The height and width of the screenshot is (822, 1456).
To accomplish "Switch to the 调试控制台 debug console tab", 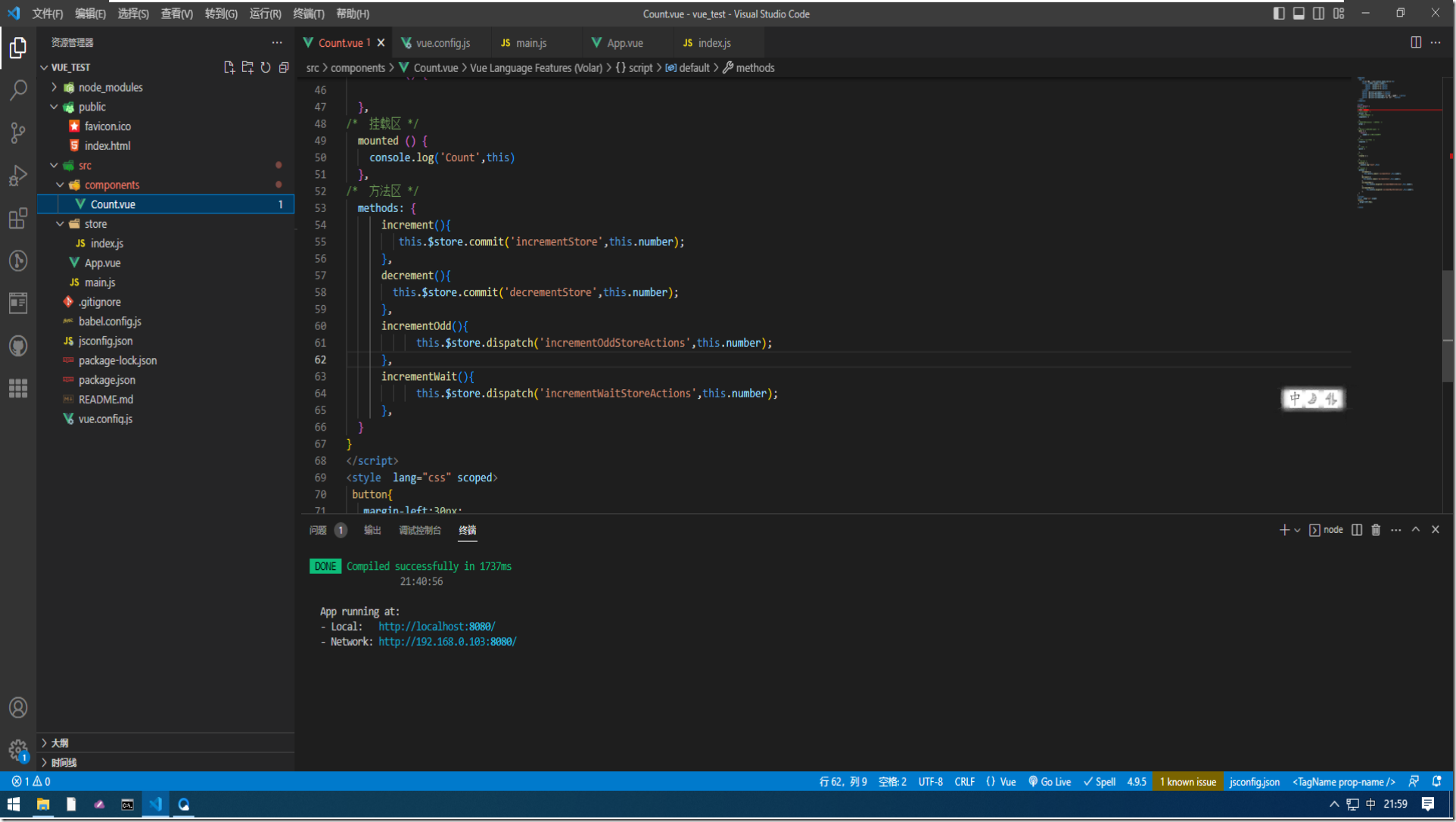I will (420, 530).
